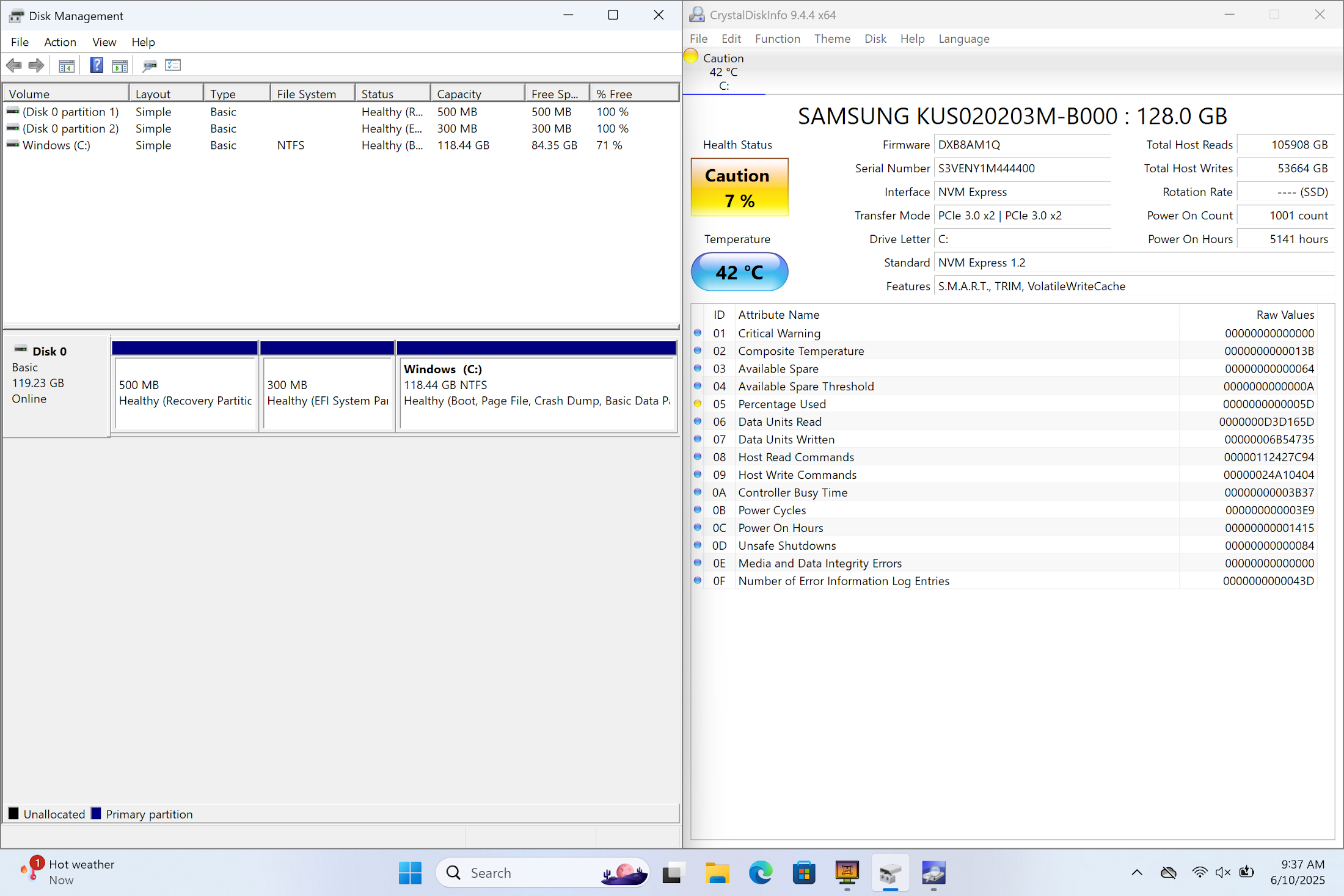This screenshot has height=896, width=1344.
Task: Open the Help menu in CrystalDiskInfo
Action: pyautogui.click(x=912, y=38)
